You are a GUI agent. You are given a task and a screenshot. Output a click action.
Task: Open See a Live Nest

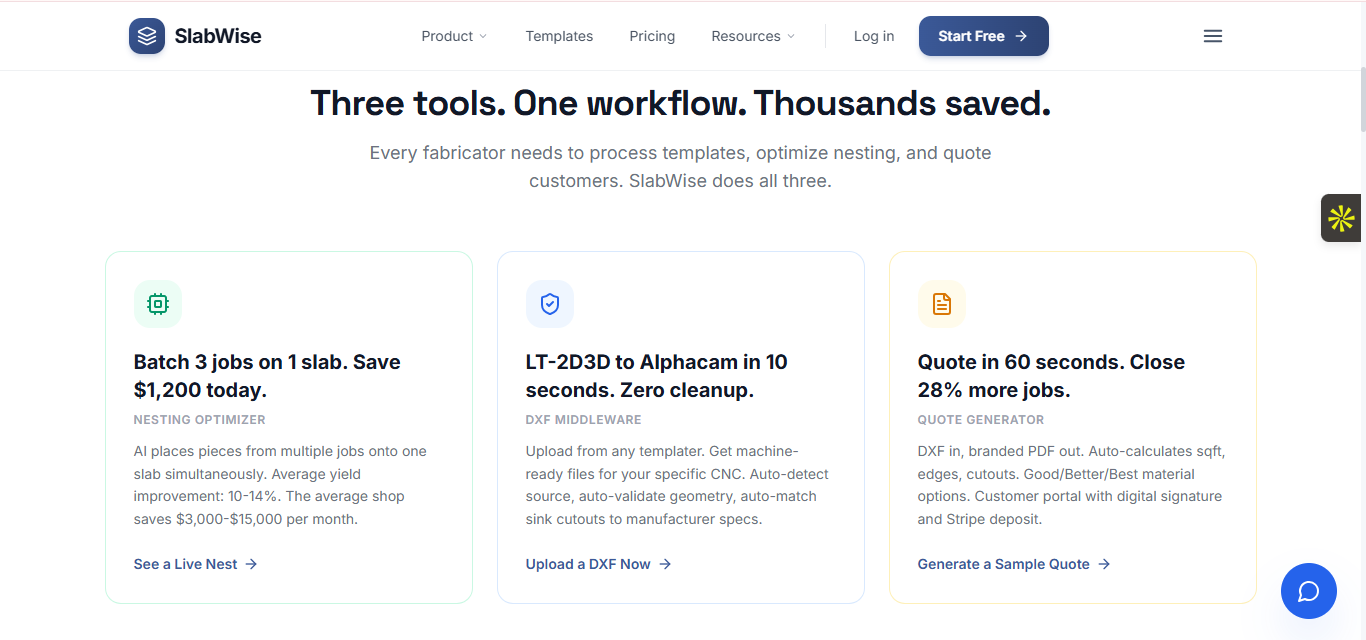click(x=185, y=564)
